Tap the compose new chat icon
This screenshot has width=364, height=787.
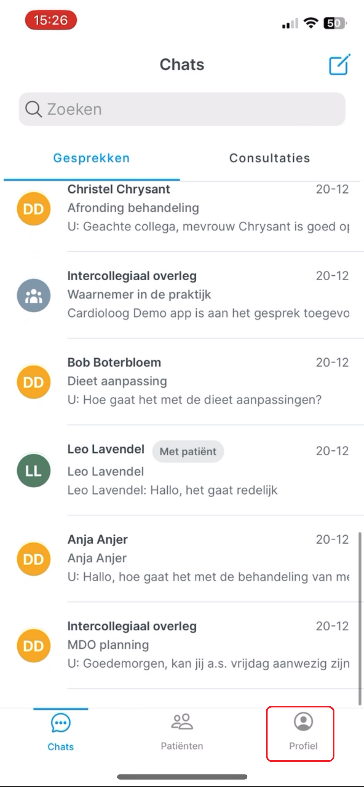pos(339,65)
